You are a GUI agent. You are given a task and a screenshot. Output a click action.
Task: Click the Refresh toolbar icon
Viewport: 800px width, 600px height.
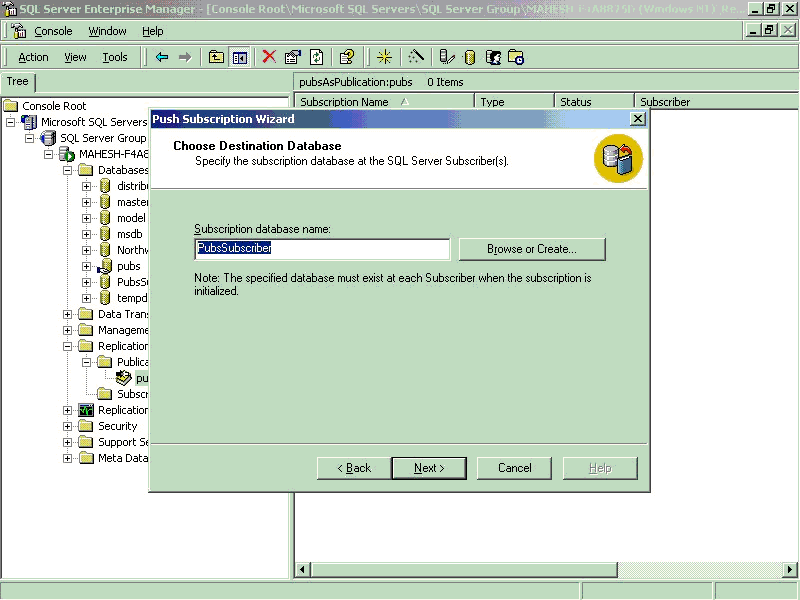316,57
